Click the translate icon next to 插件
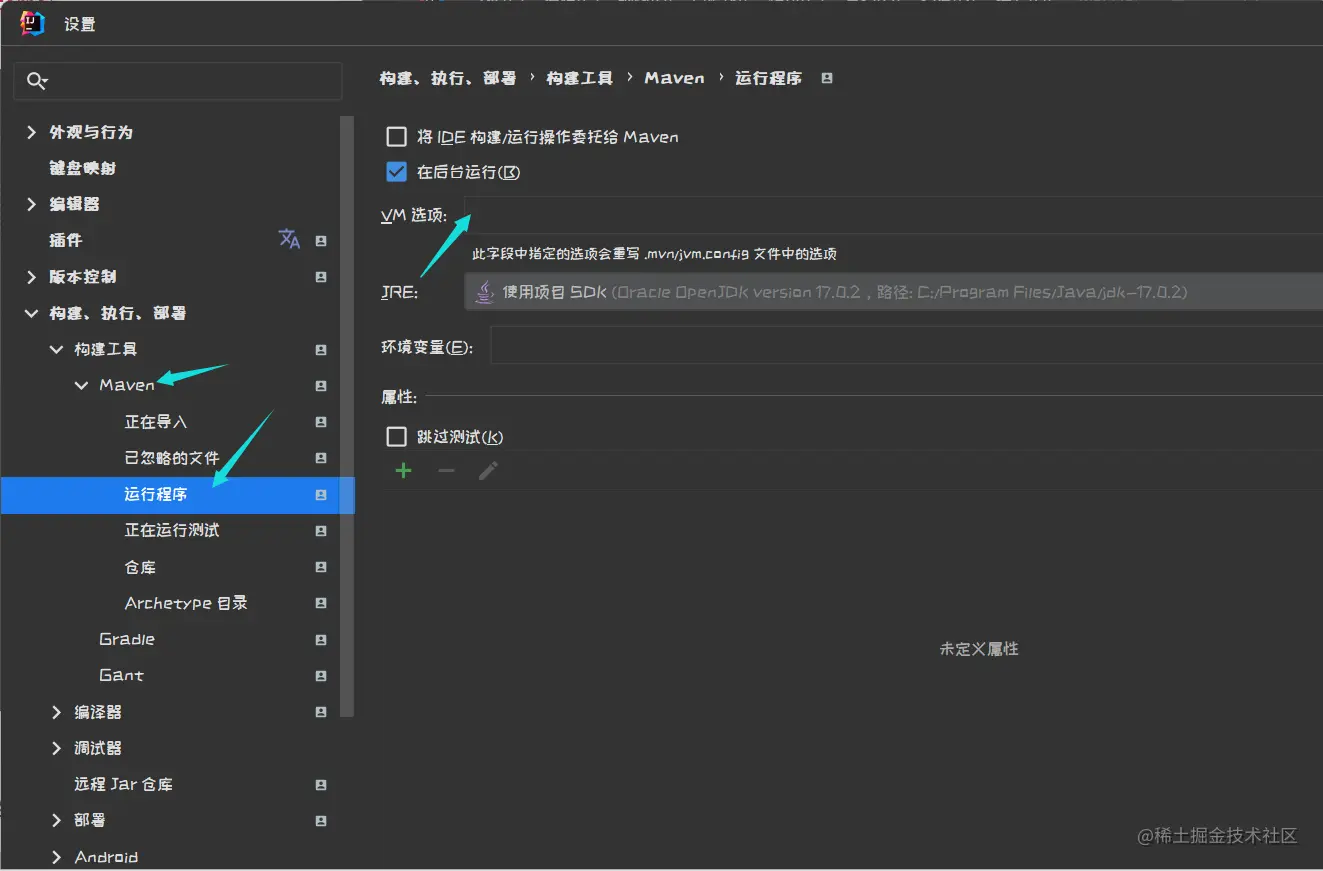Image resolution: width=1323 pixels, height=871 pixels. click(289, 239)
